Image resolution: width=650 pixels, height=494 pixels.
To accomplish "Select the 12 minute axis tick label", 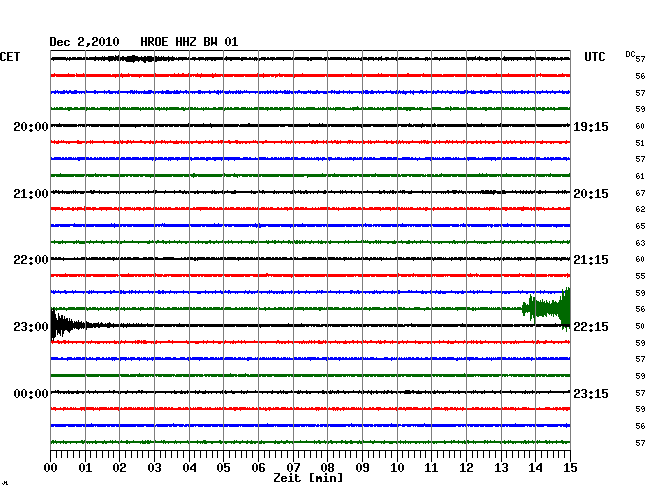I will [466, 468].
